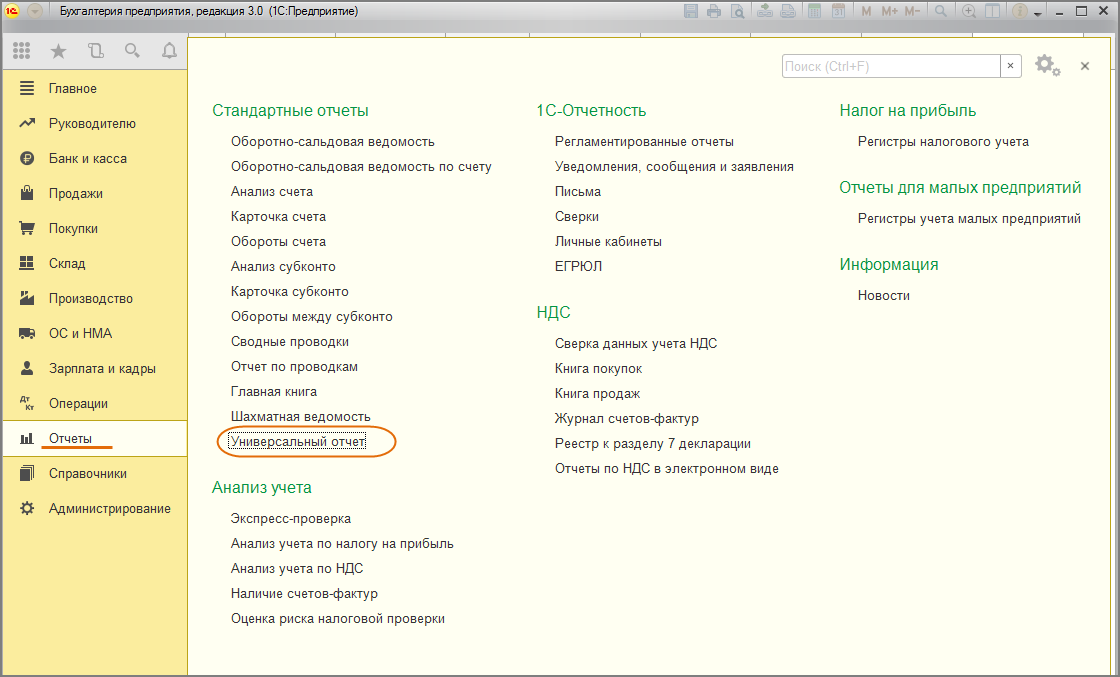Screen dimensions: 1120x677
Task: Switch to the Продажи section
Action: [75, 194]
